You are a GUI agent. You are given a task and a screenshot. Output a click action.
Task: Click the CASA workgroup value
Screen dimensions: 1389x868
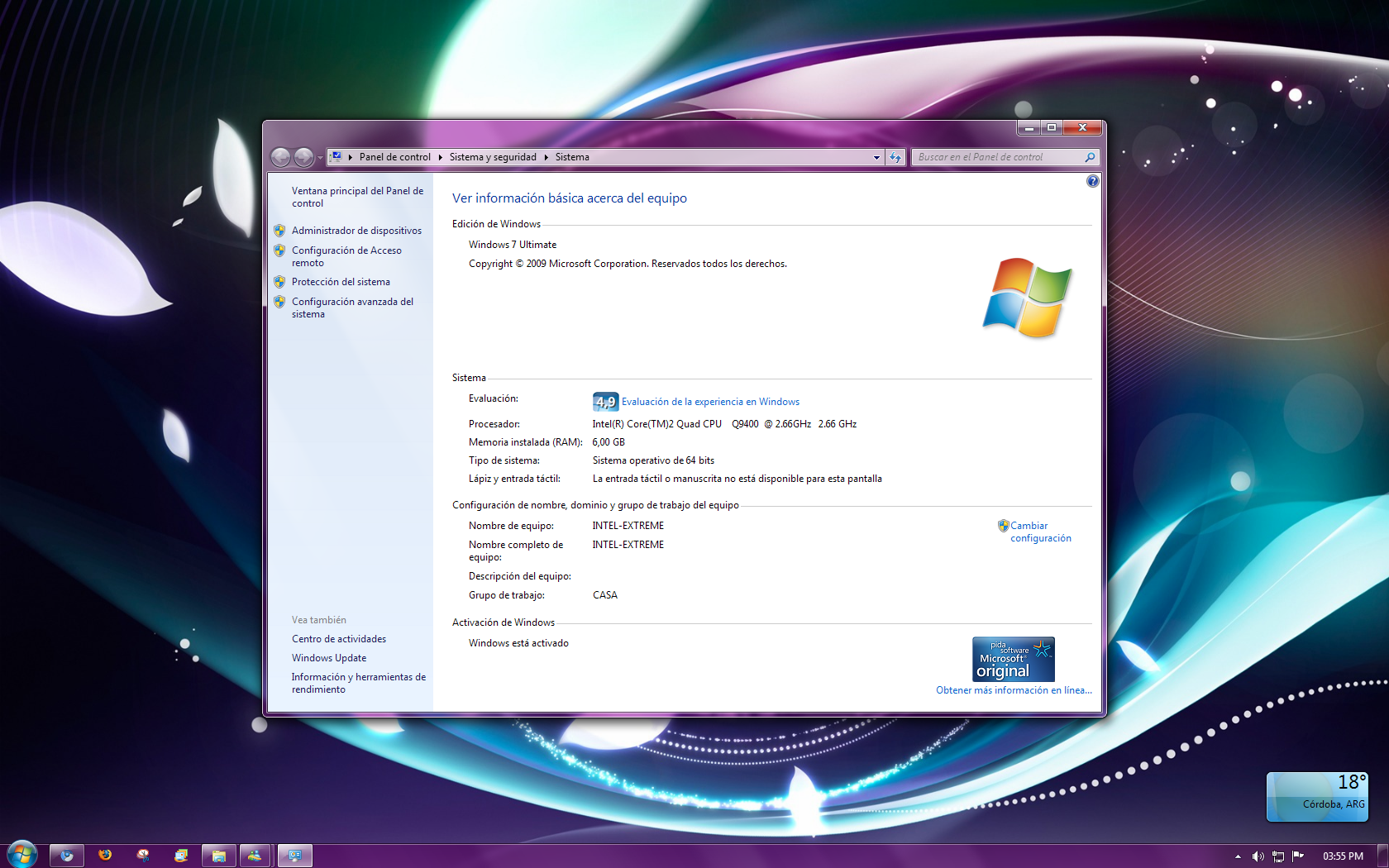point(605,595)
